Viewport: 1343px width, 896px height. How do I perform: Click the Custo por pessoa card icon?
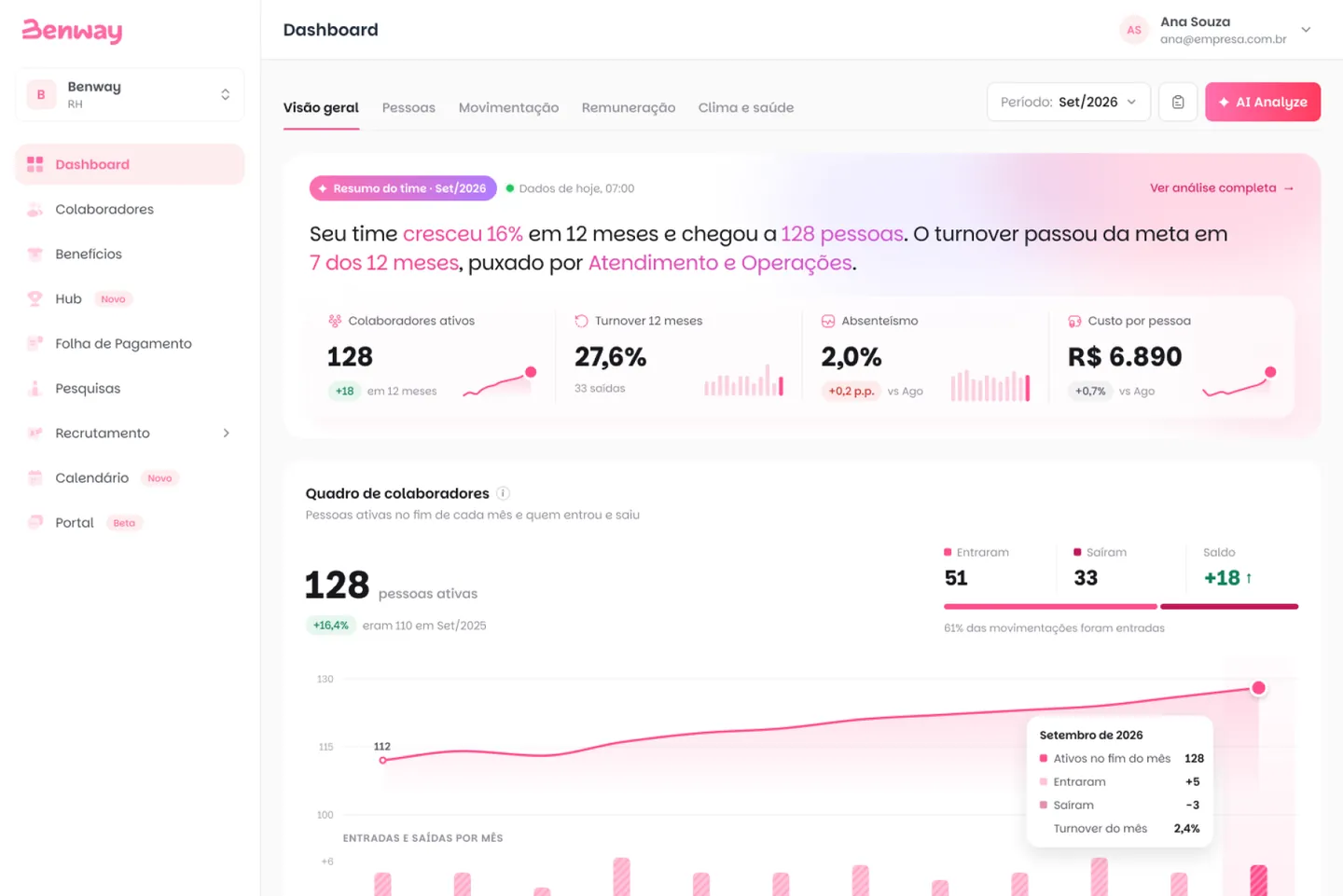coord(1074,321)
